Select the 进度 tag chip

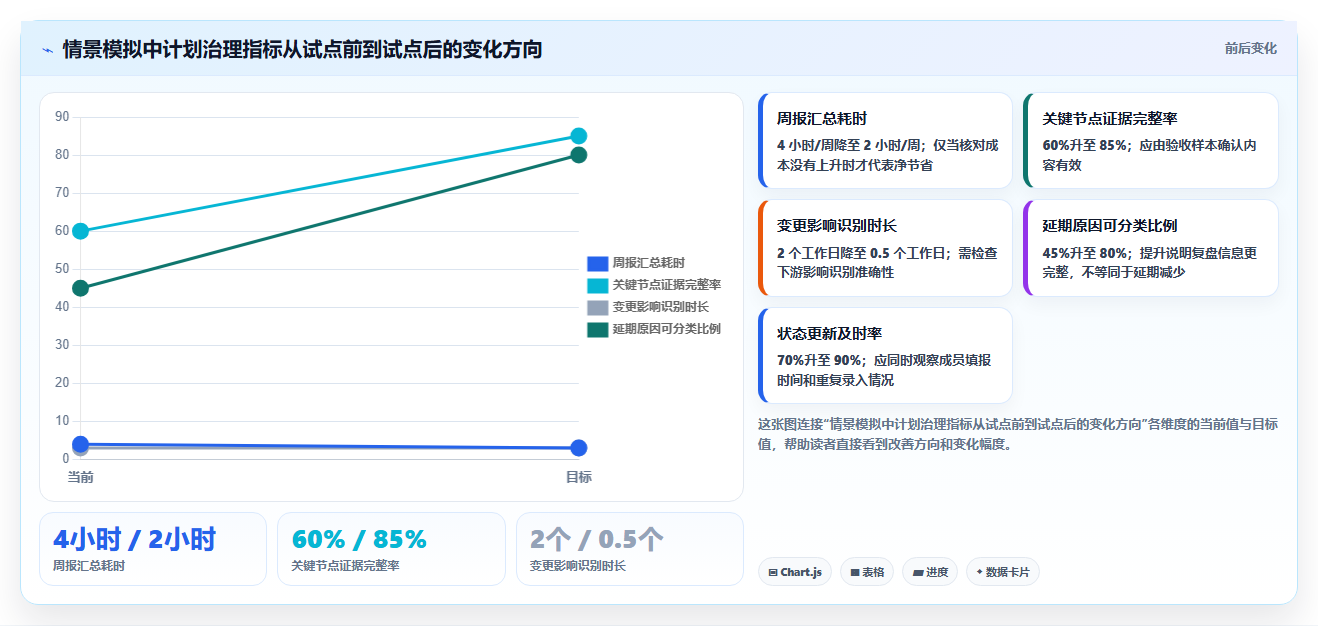point(930,572)
